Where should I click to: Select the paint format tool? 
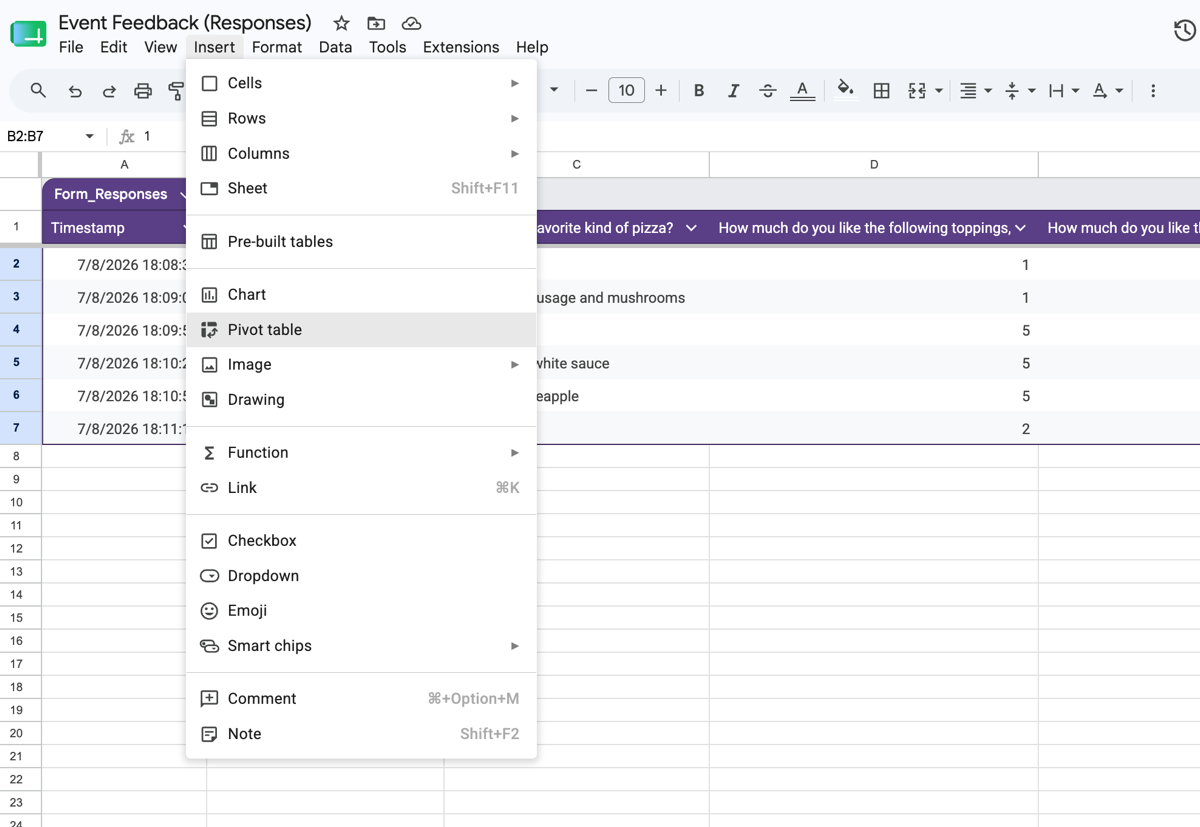point(176,91)
